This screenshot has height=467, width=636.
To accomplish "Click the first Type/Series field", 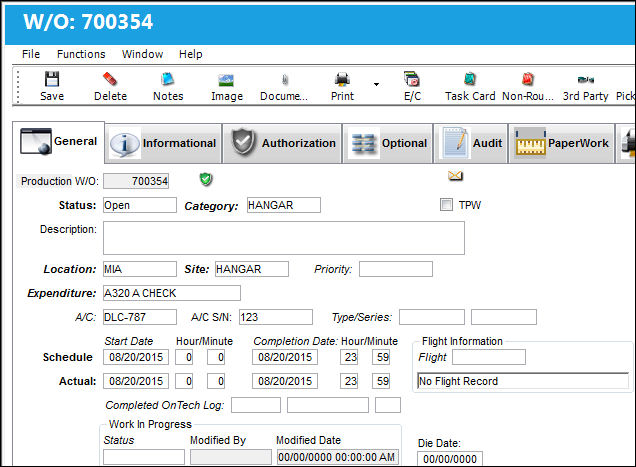I will point(432,317).
